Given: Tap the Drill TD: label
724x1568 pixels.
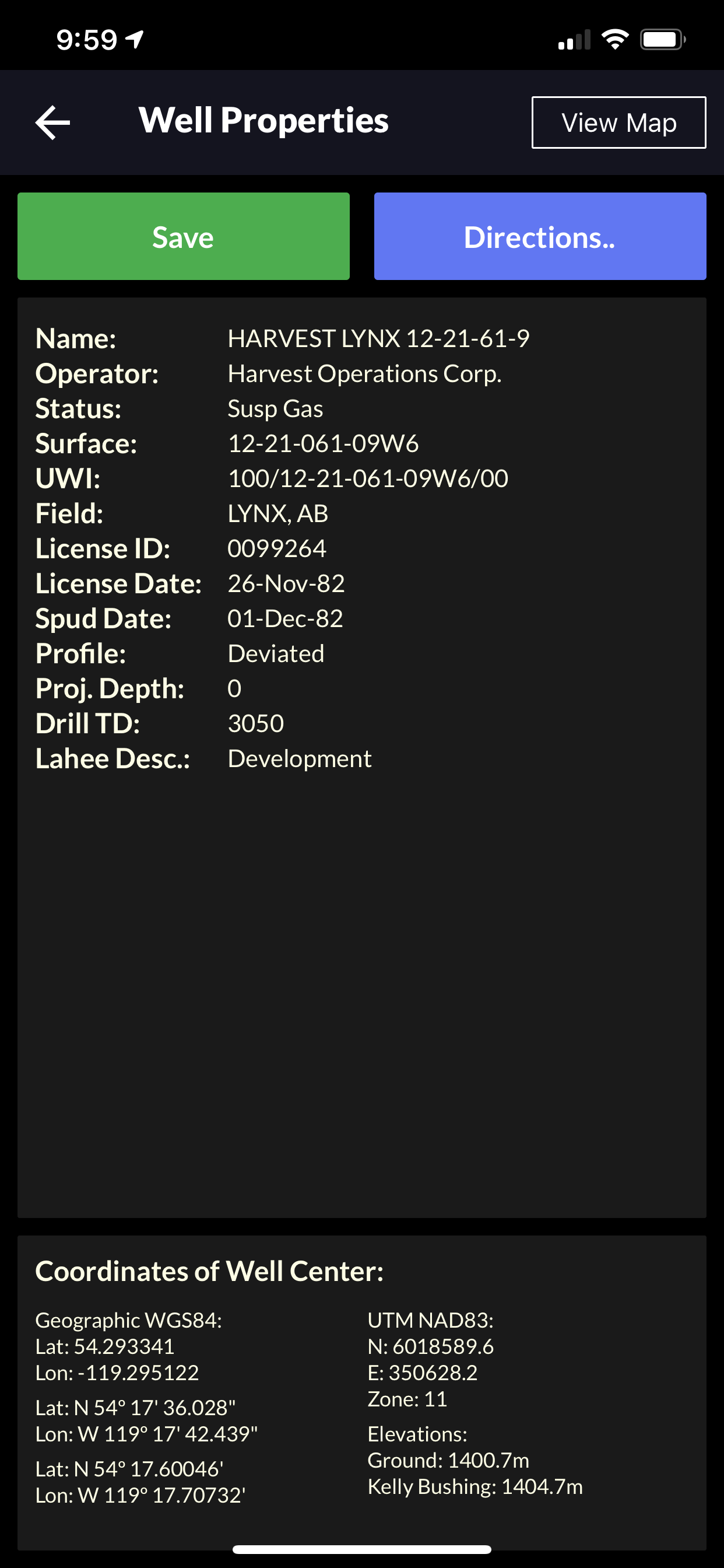Looking at the screenshot, I should pyautogui.click(x=87, y=724).
